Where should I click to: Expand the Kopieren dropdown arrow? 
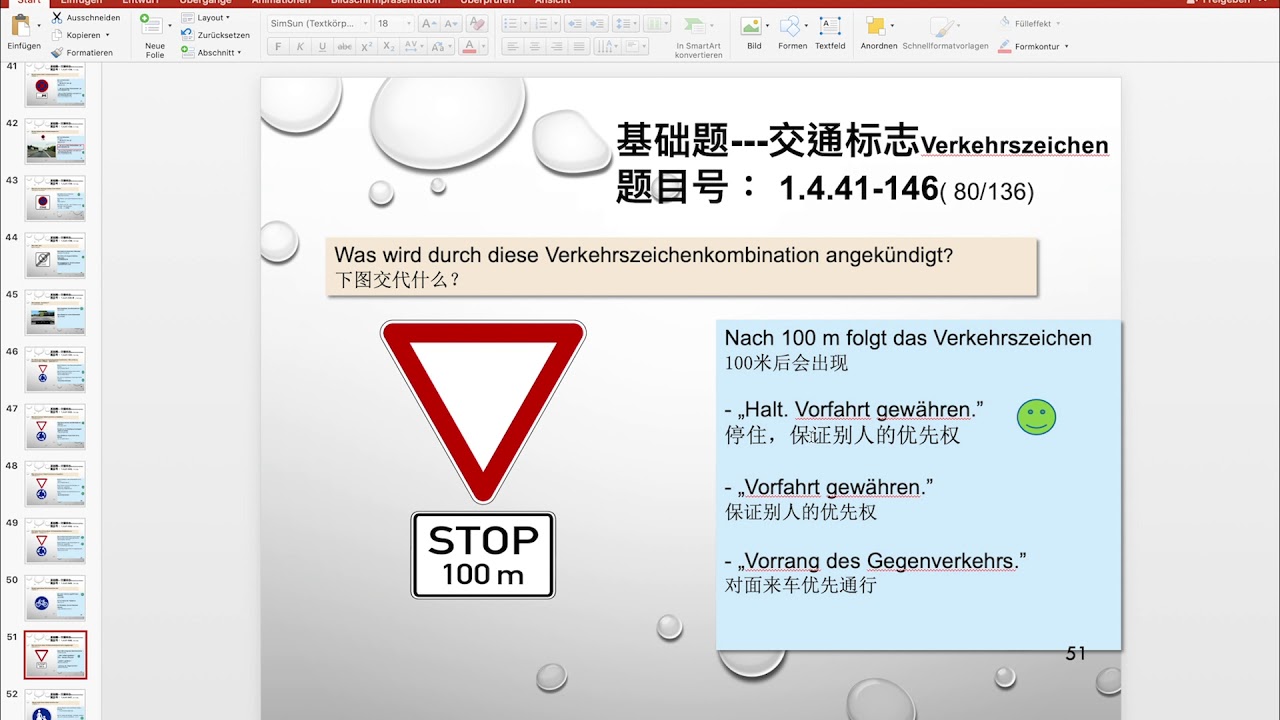click(x=109, y=35)
